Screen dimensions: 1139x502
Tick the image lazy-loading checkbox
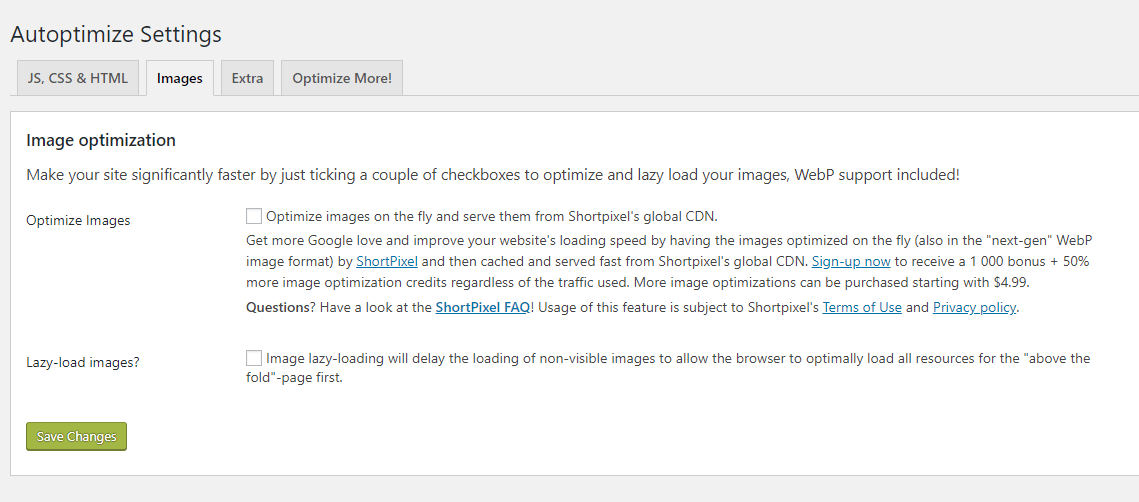254,358
